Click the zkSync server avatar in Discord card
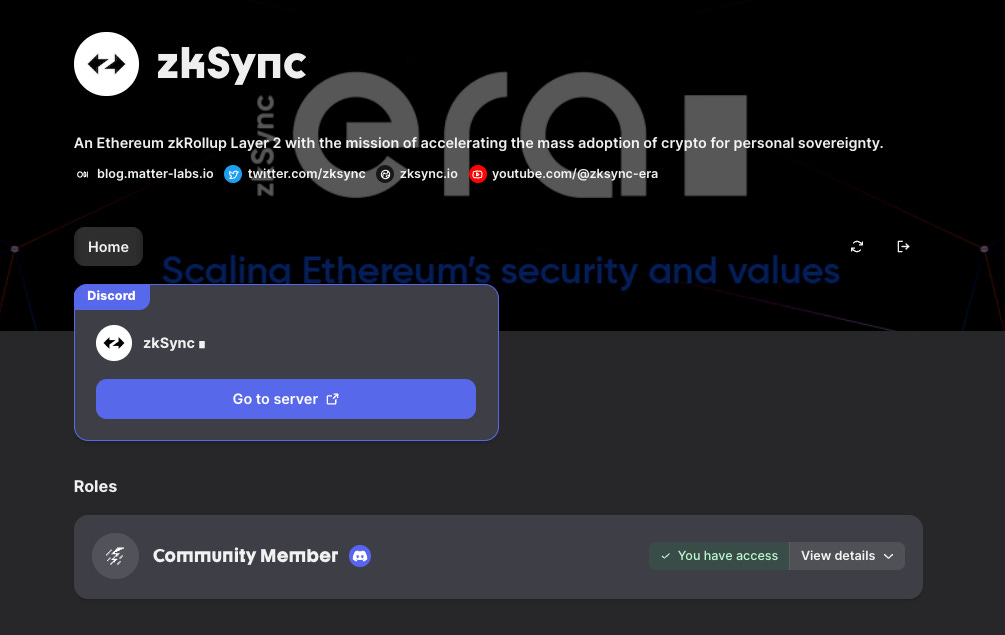Viewport: 1005px width, 635px height. click(114, 343)
